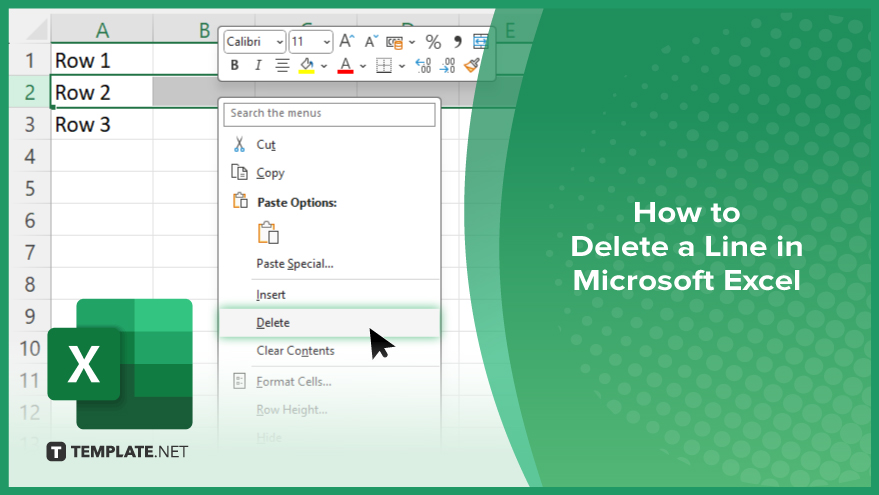Choose Copy from context menu
This screenshot has height=495, width=879.
pyautogui.click(x=330, y=173)
